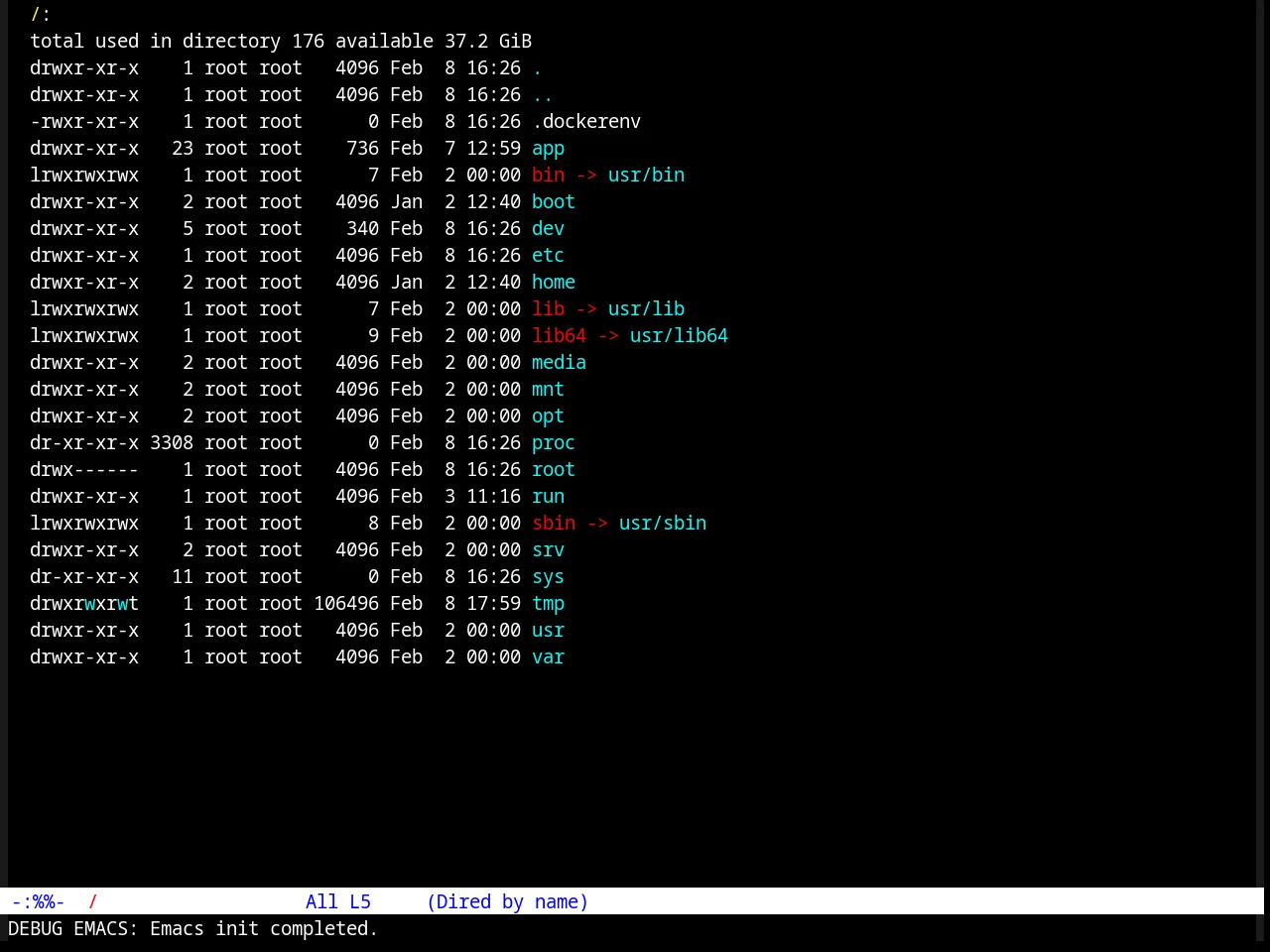The height and width of the screenshot is (952, 1270).
Task: Click the dev size value 340
Action: tap(362, 229)
